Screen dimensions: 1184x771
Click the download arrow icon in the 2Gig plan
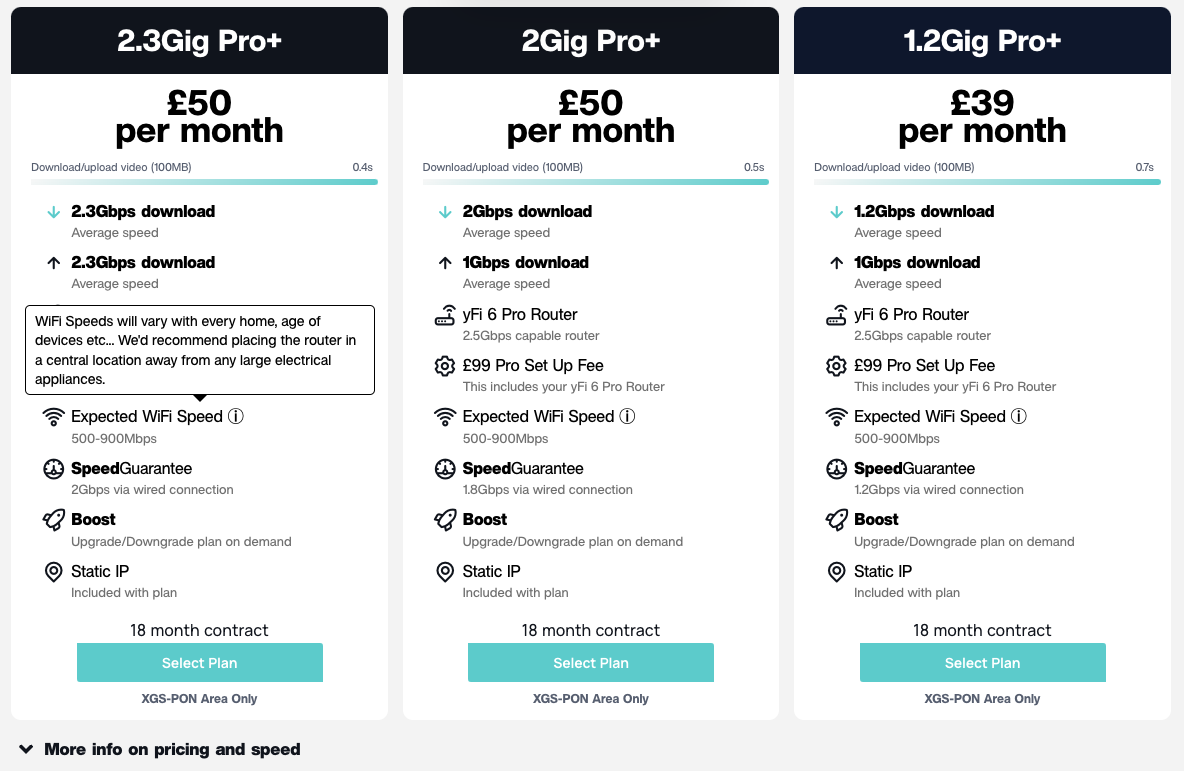coord(445,212)
